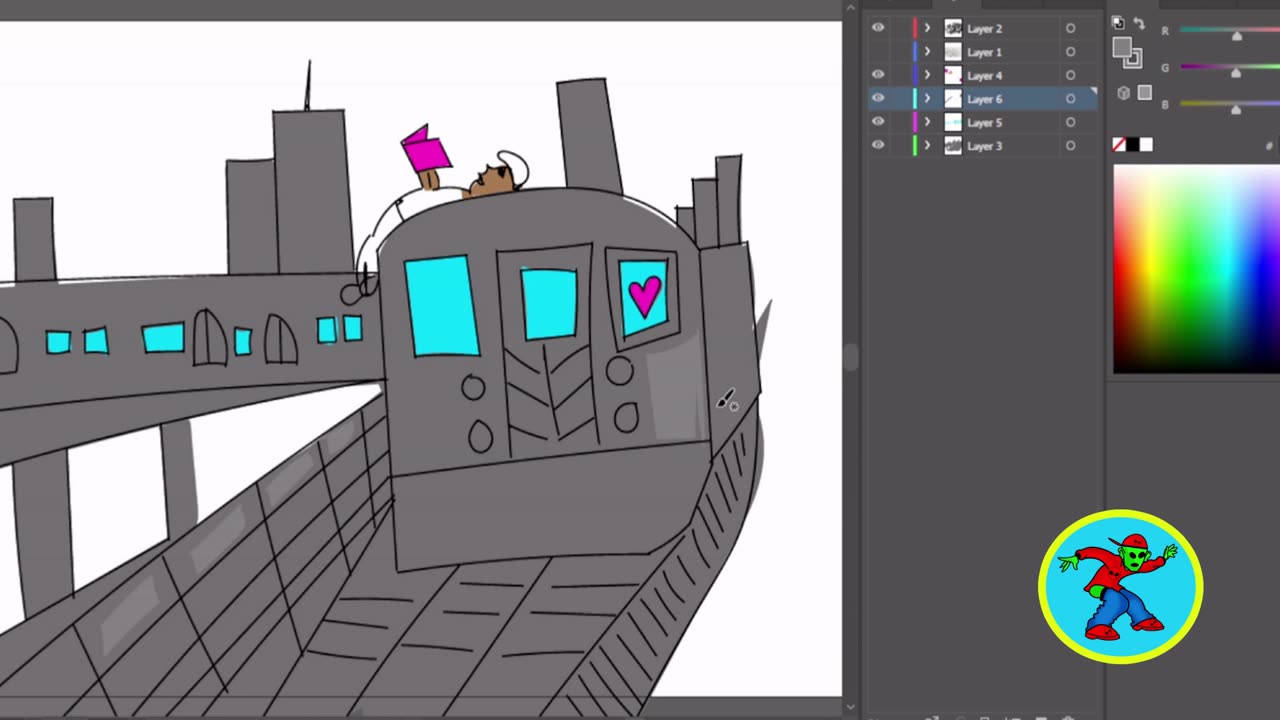This screenshot has width=1280, height=720.
Task: Select the row named Layer 2
Action: tap(984, 28)
